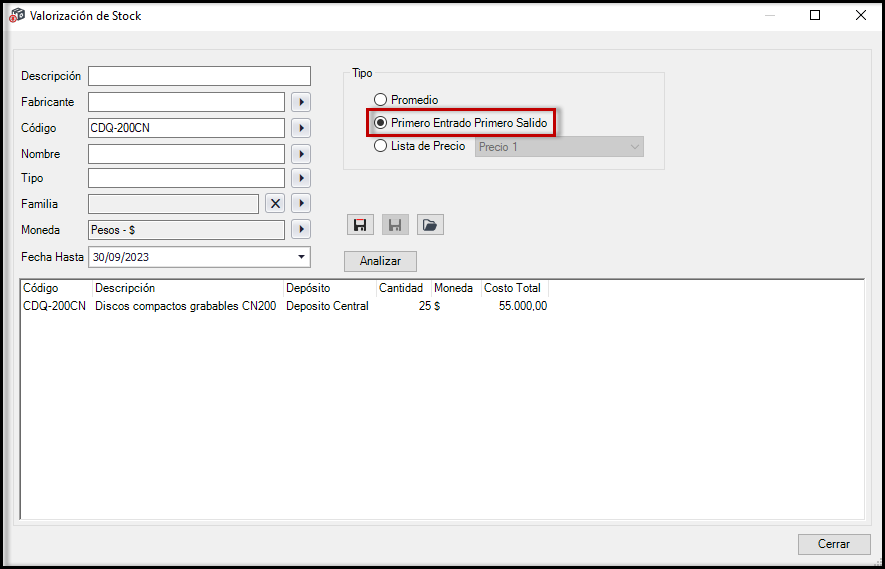Screen dimensions: 885x569
Task: Click the Cerrar button
Action: [834, 544]
